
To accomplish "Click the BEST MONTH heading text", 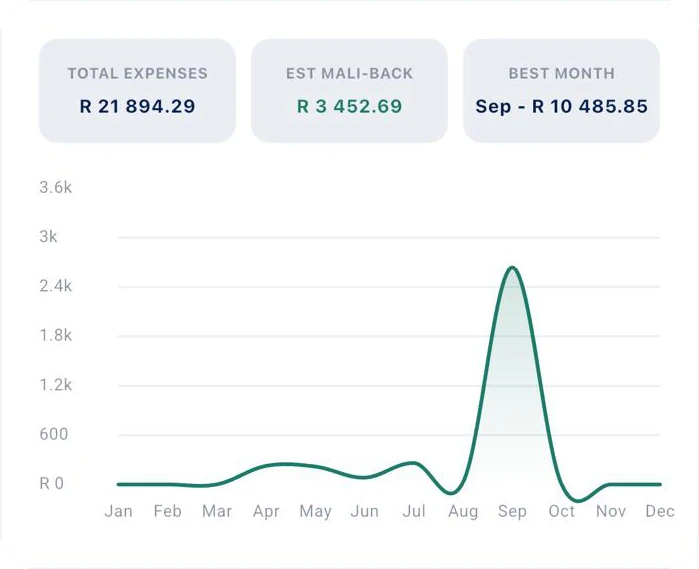I will click(x=562, y=74).
